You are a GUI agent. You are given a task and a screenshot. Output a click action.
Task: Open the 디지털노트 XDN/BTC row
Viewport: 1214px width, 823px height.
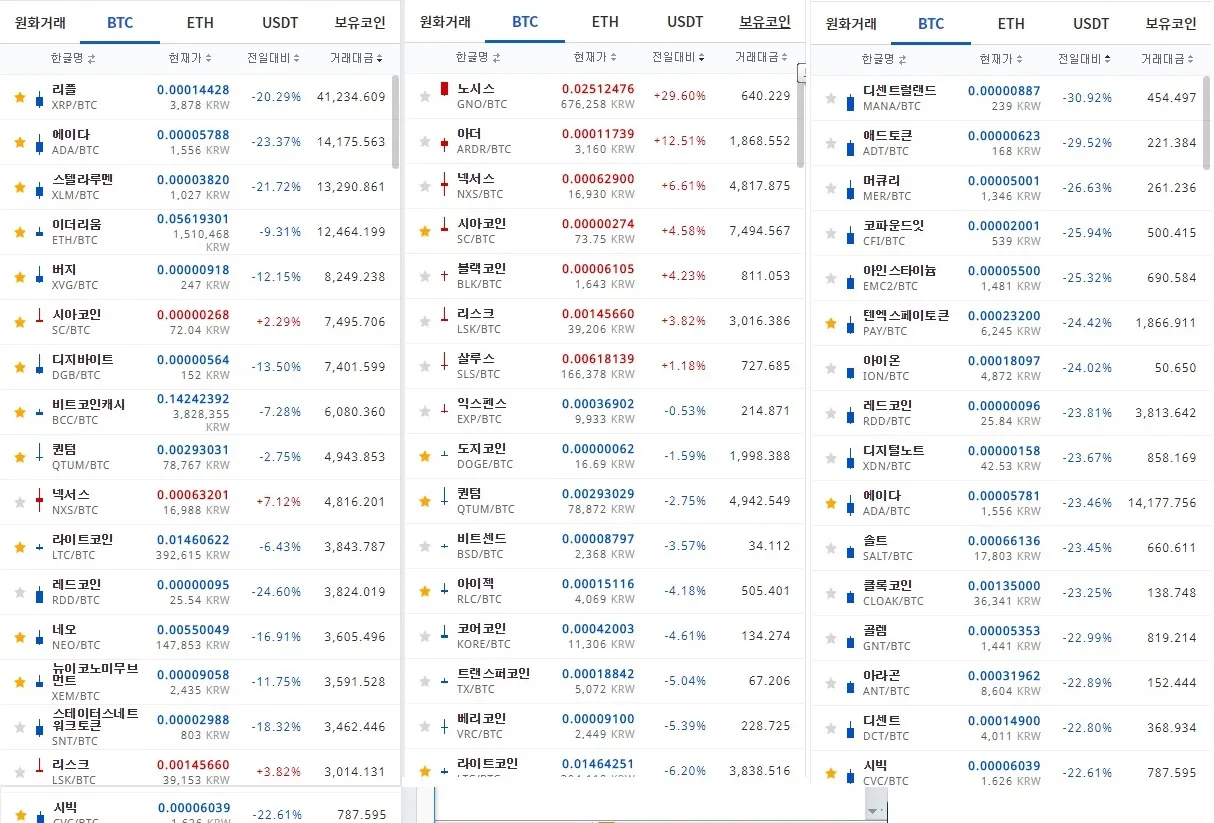pyautogui.click(x=1007, y=458)
